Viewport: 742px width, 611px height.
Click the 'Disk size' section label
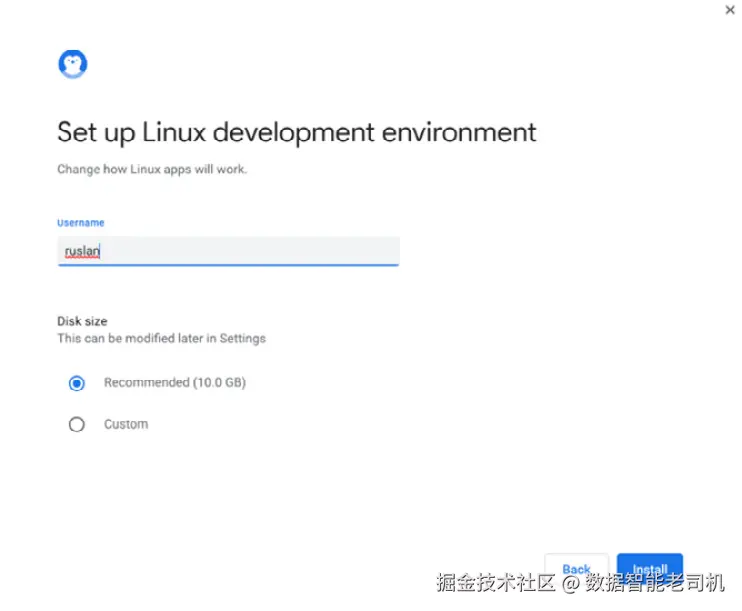click(82, 321)
